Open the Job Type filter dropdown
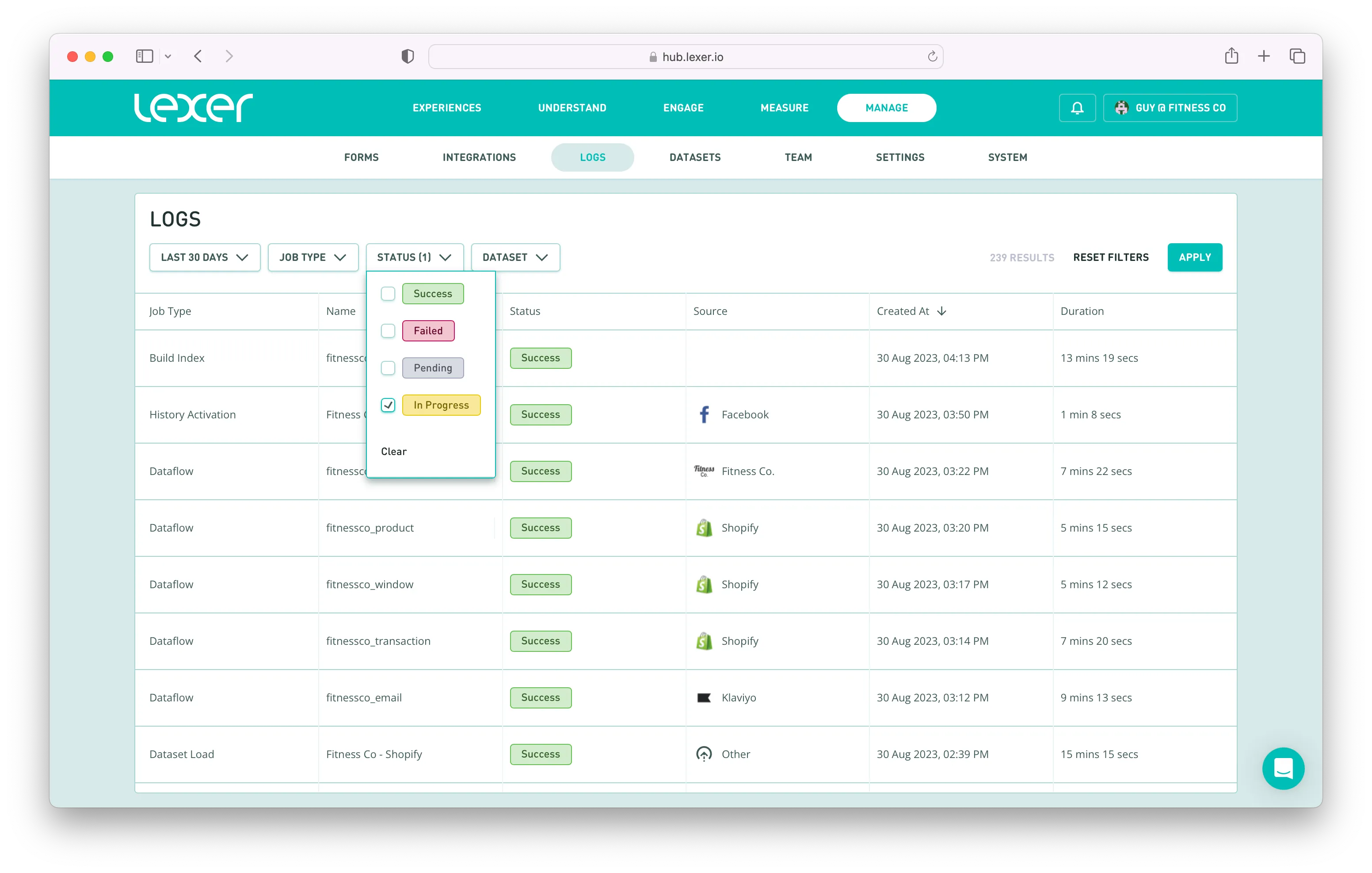The width and height of the screenshot is (1372, 873). tap(313, 257)
